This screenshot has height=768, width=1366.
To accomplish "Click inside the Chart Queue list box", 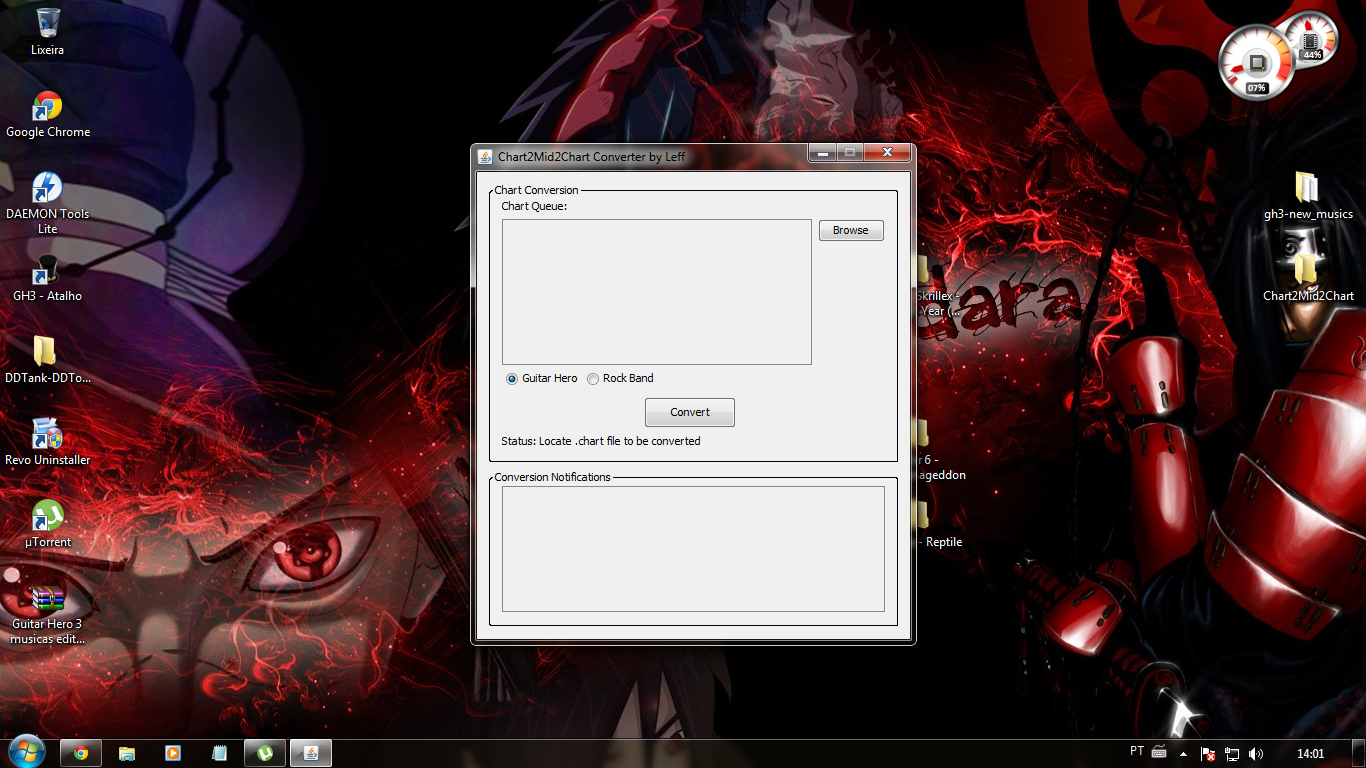I will pyautogui.click(x=656, y=292).
